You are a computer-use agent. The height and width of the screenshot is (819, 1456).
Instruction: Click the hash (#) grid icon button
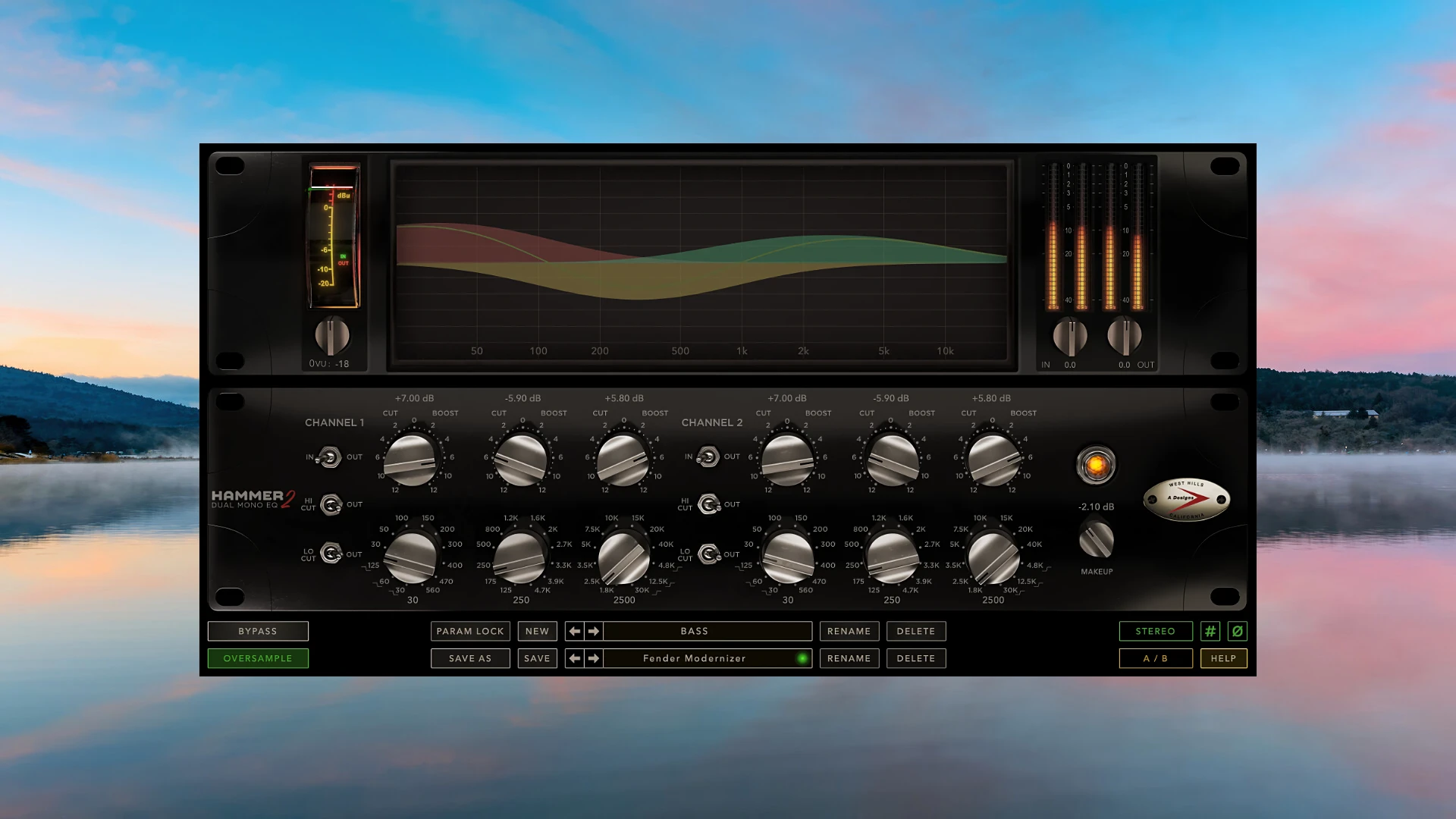[1210, 631]
